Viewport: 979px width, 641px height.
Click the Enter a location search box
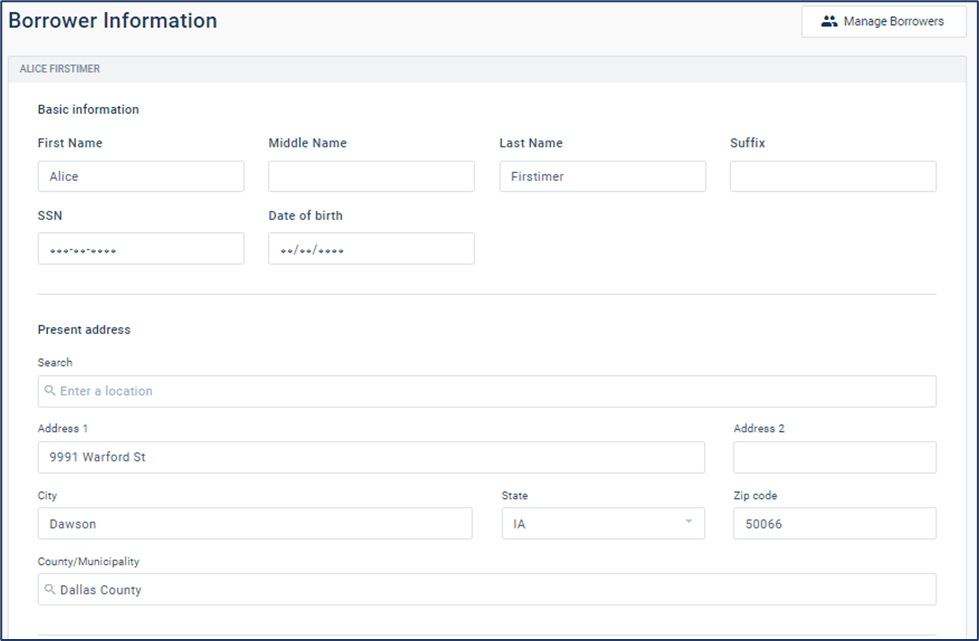pyautogui.click(x=487, y=391)
